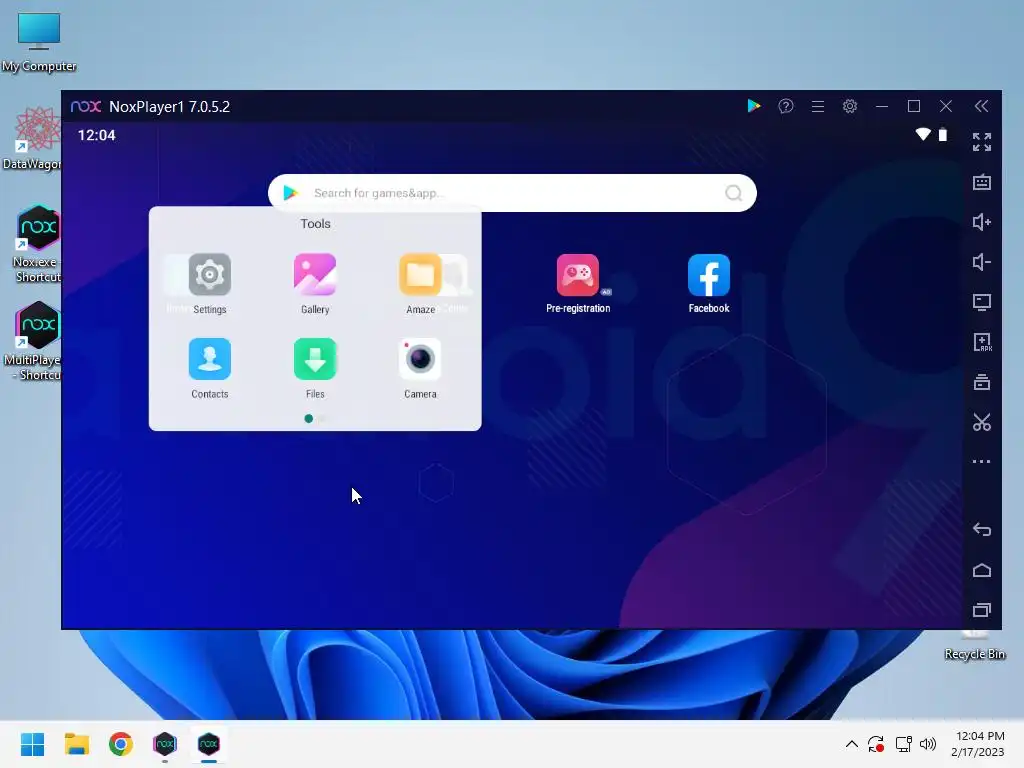Open Nox system settings gear
The image size is (1024, 768).
point(850,106)
